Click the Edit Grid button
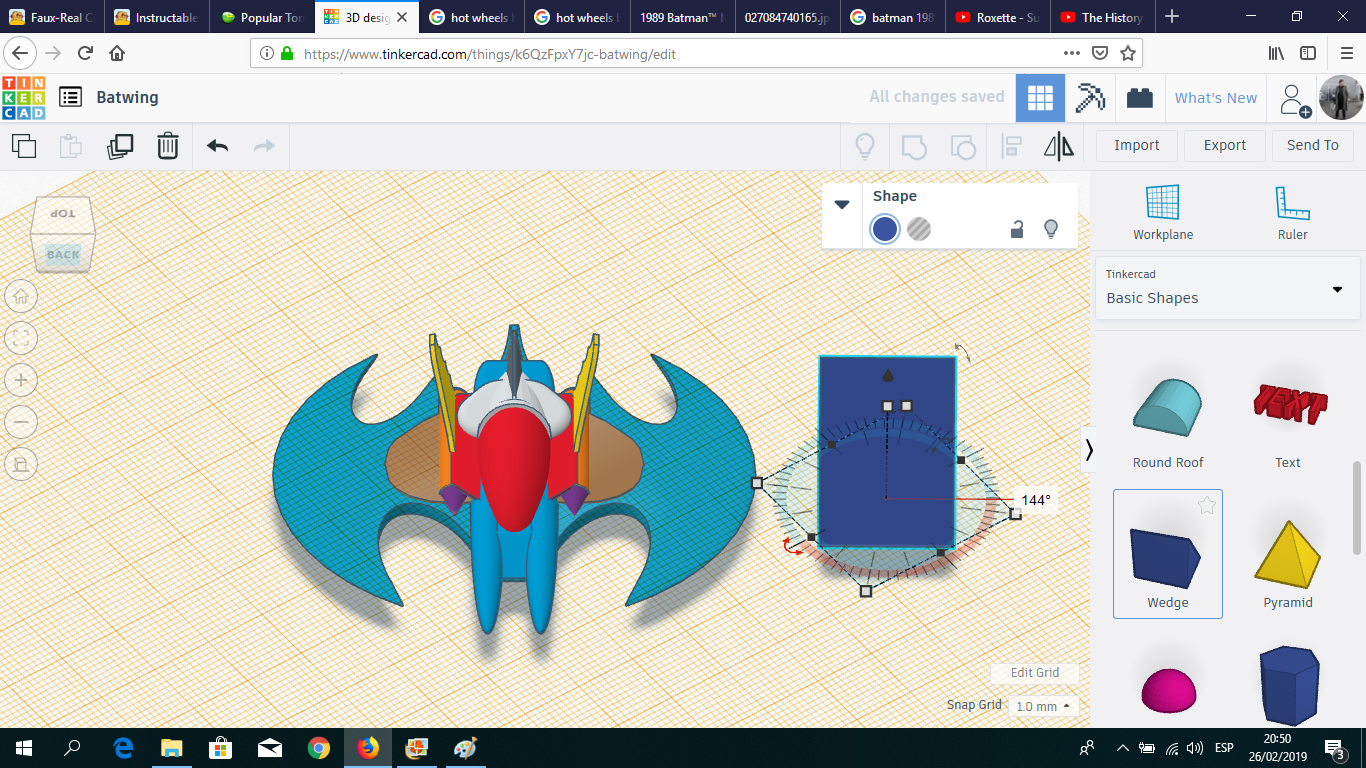The image size is (1366, 768). pyautogui.click(x=1034, y=673)
